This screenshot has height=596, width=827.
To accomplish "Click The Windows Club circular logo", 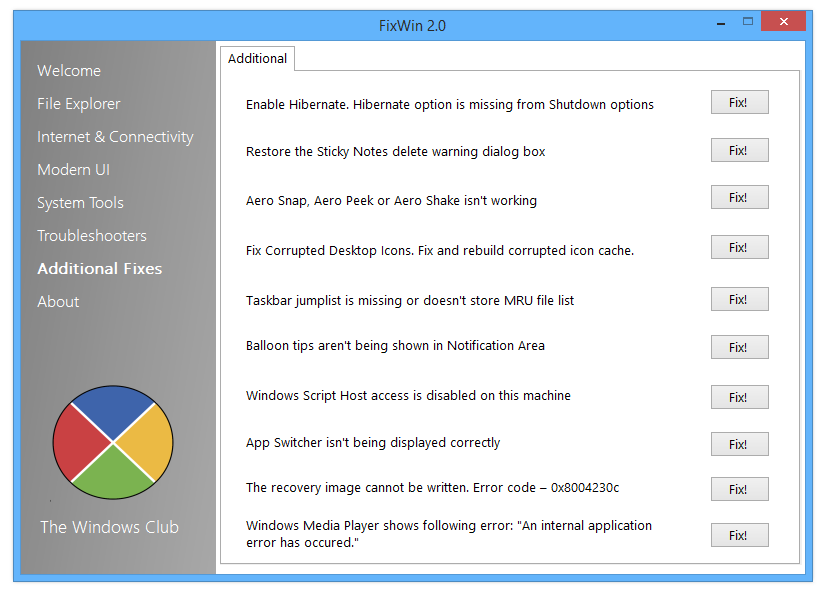I will (x=113, y=443).
